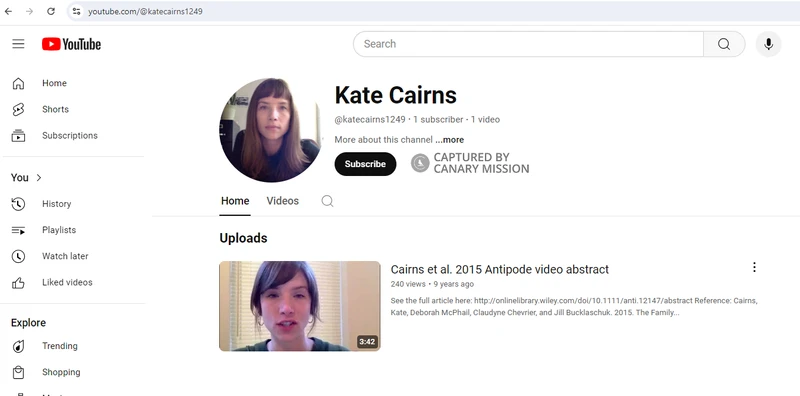
Task: Click the Shopping bag icon
Action: pyautogui.click(x=18, y=372)
